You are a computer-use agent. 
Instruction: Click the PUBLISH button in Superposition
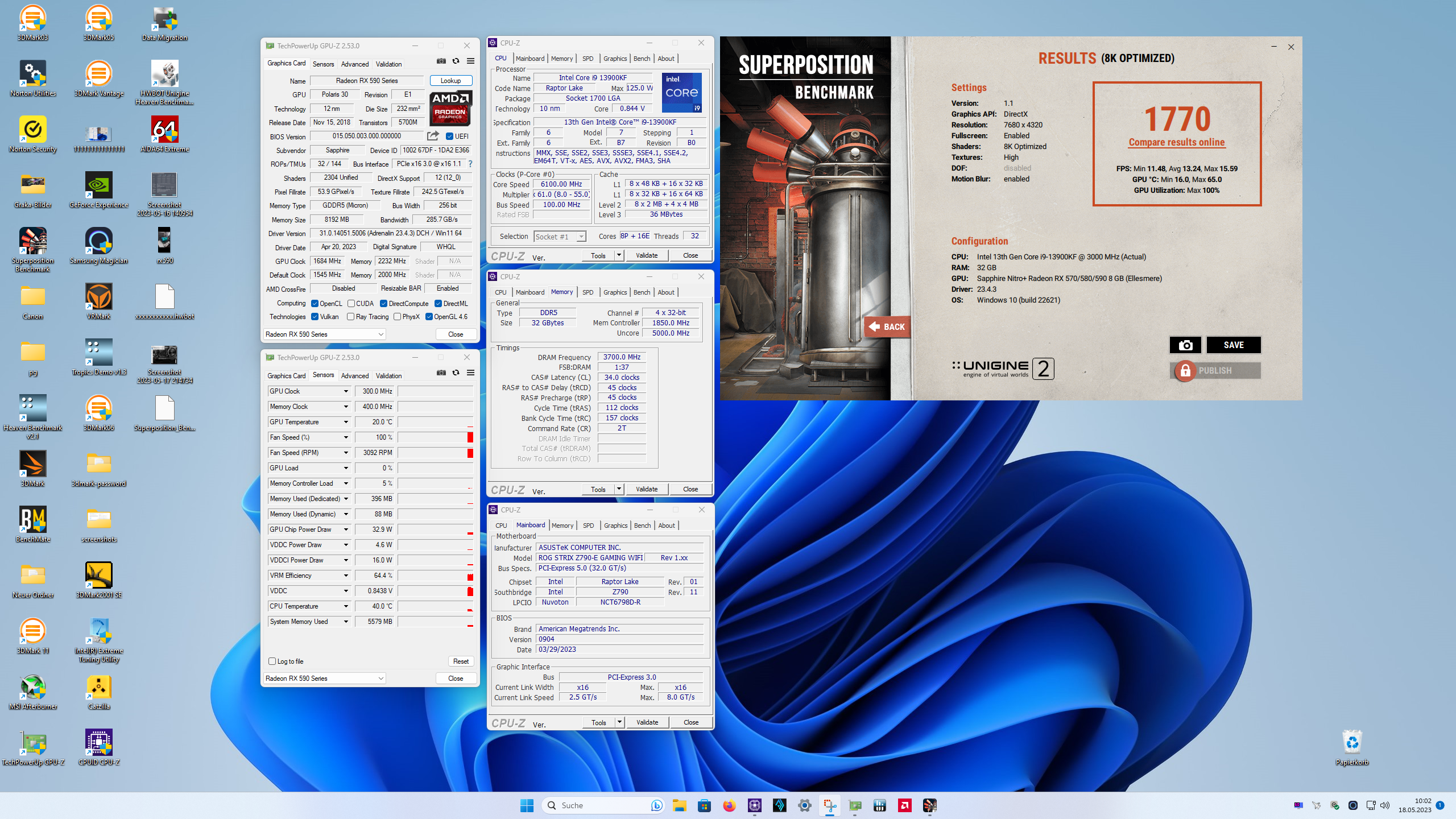click(1216, 371)
